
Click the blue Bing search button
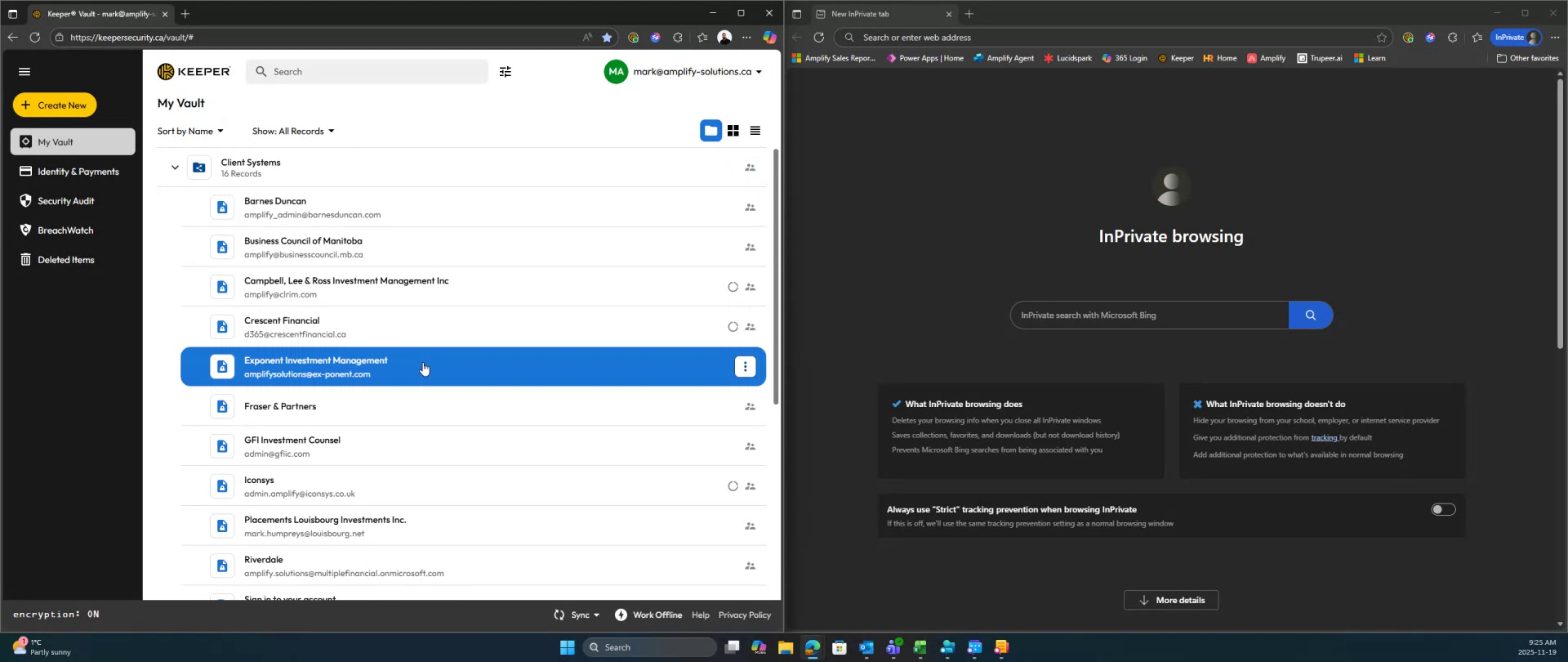tap(1311, 315)
